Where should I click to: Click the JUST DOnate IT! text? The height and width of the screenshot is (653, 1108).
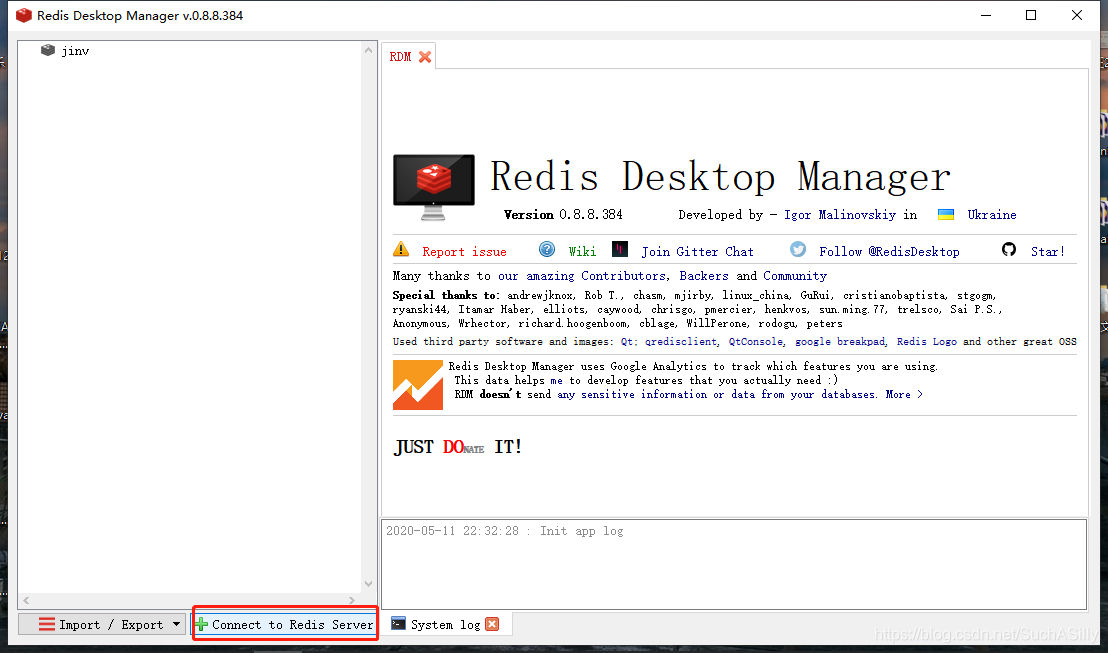click(x=457, y=447)
